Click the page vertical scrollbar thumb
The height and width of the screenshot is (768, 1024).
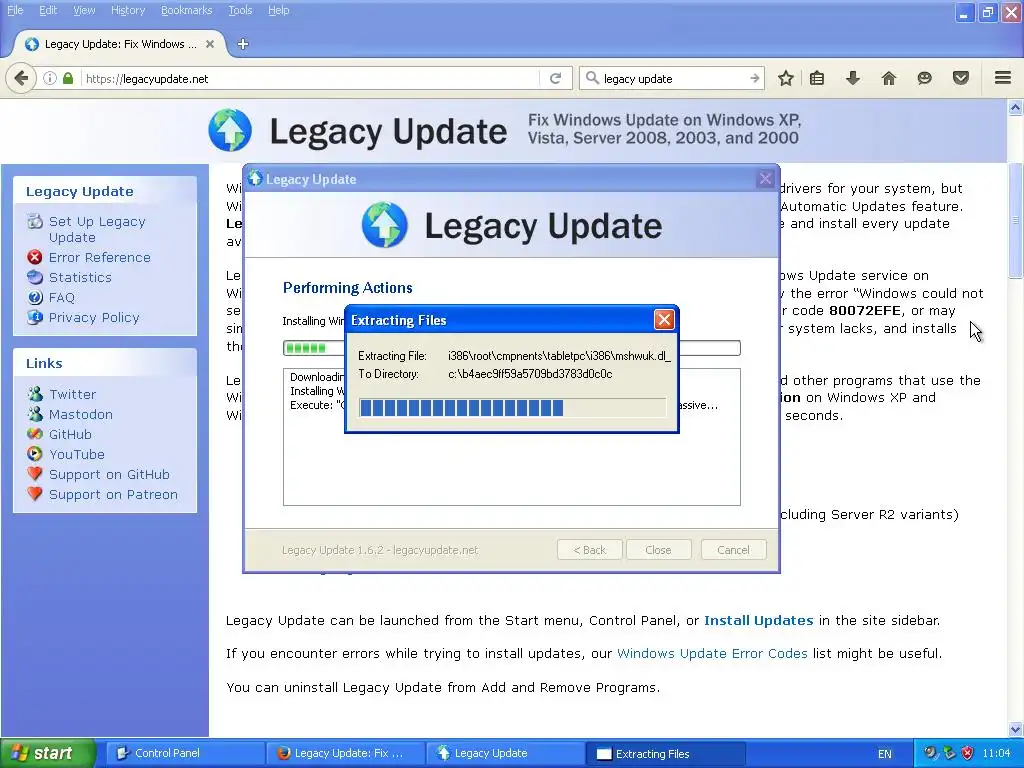(1016, 219)
